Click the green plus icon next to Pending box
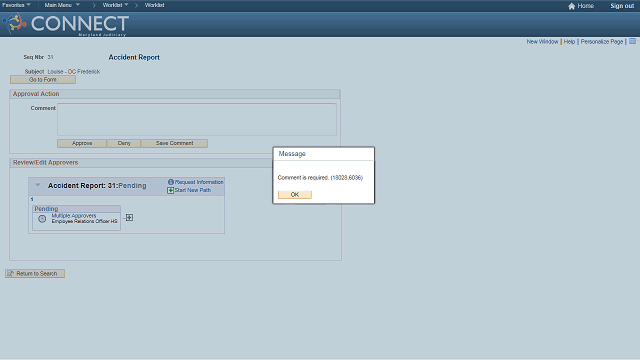640x360 pixels. [129, 218]
